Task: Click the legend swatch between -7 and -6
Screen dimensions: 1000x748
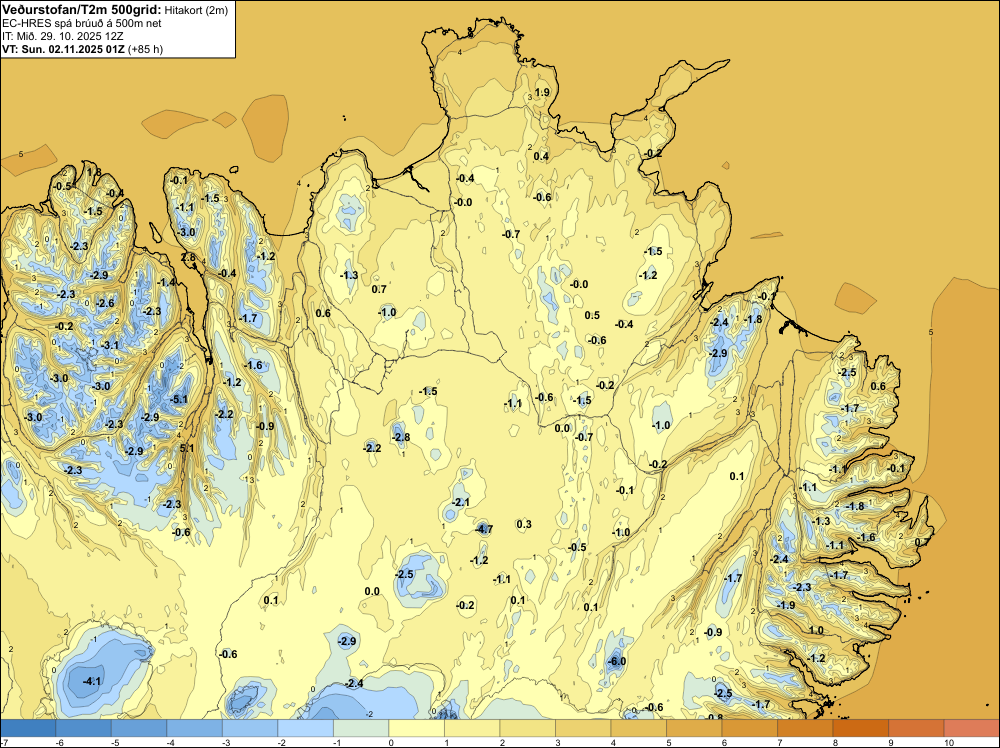Action: click(x=28, y=728)
